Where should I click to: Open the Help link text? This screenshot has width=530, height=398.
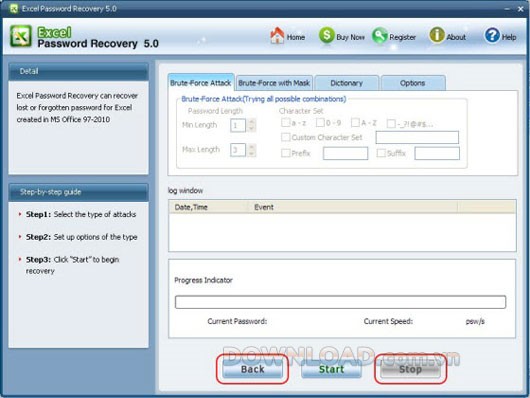coord(509,37)
